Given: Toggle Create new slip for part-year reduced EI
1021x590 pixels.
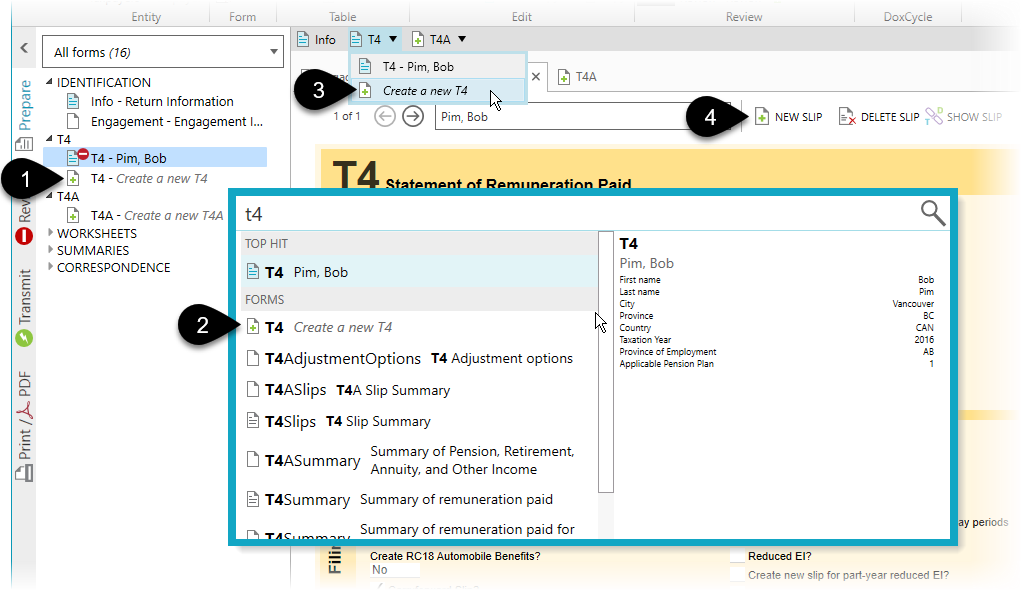Looking at the screenshot, I should click(737, 575).
